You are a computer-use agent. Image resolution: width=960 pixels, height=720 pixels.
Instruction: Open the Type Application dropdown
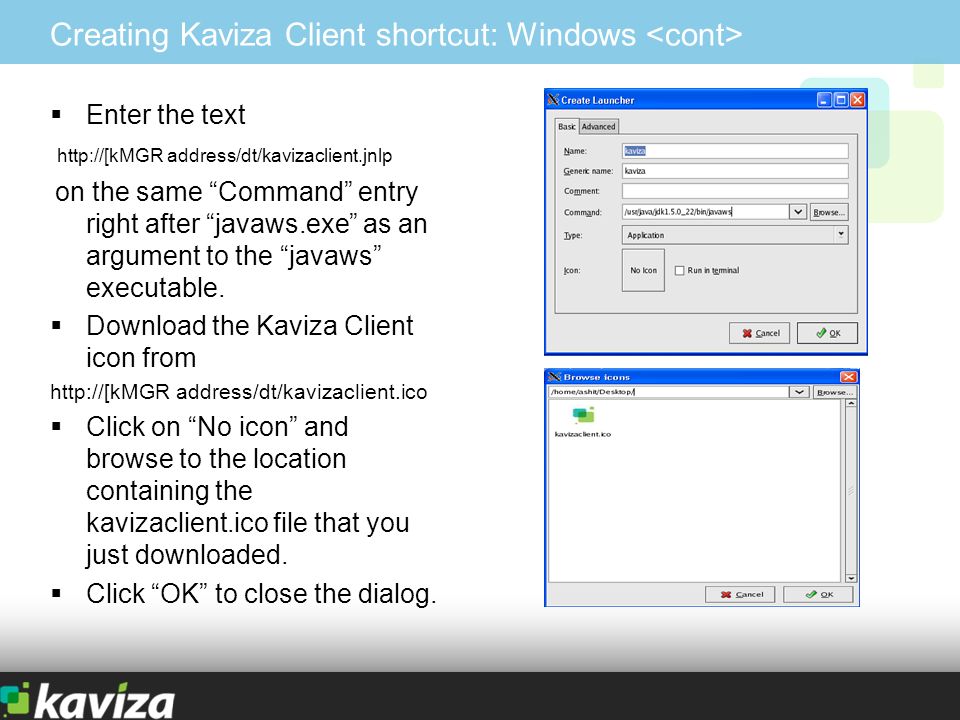pyautogui.click(x=735, y=235)
